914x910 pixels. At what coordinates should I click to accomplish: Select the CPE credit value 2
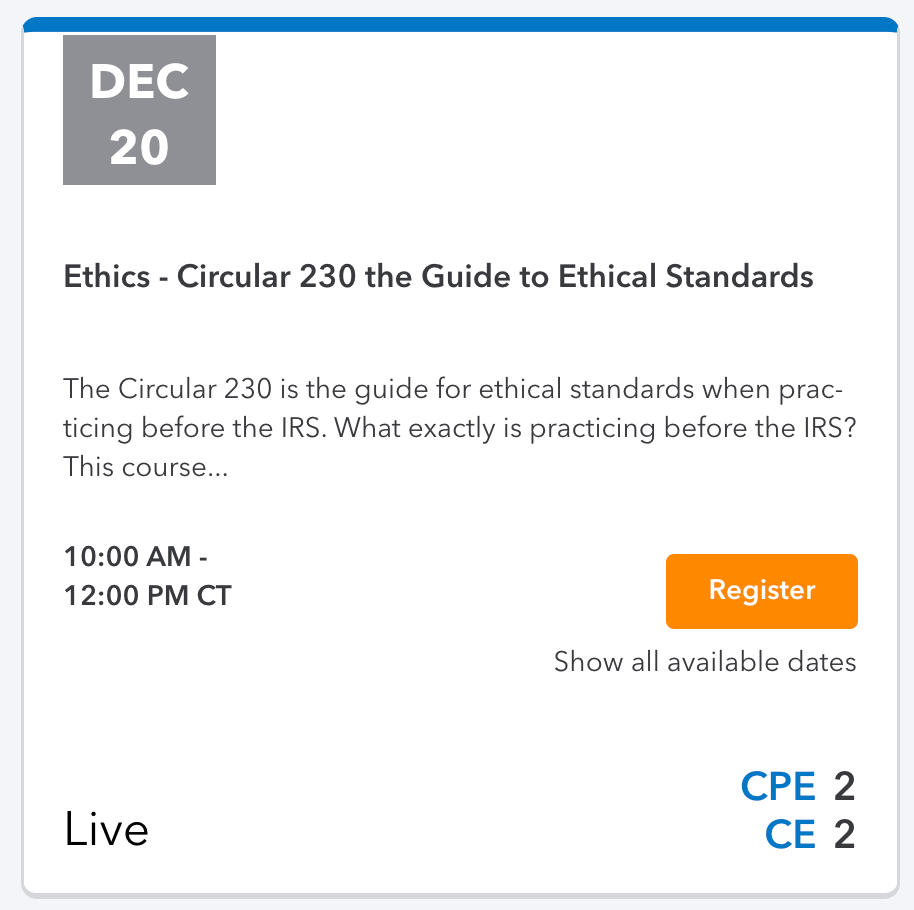pyautogui.click(x=844, y=787)
